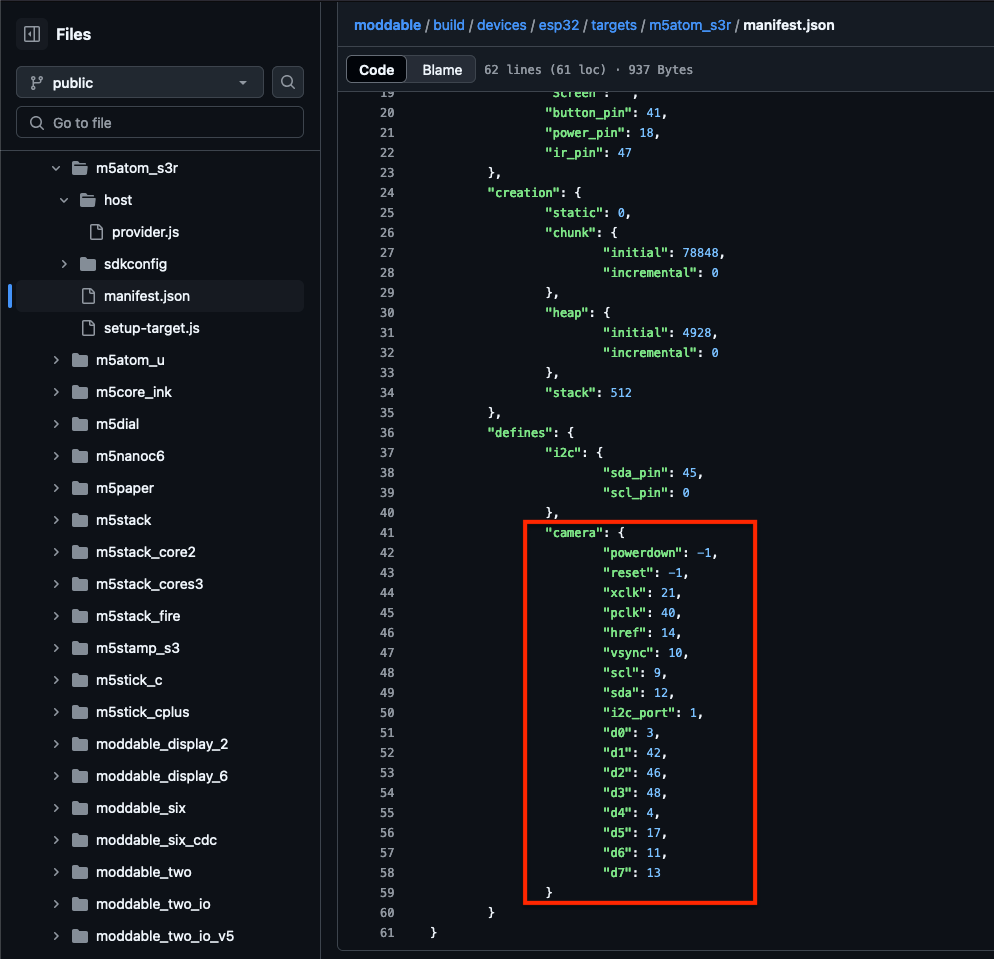This screenshot has width=994, height=959.
Task: Click the m5stack_core2 folder icon
Action: (x=80, y=552)
